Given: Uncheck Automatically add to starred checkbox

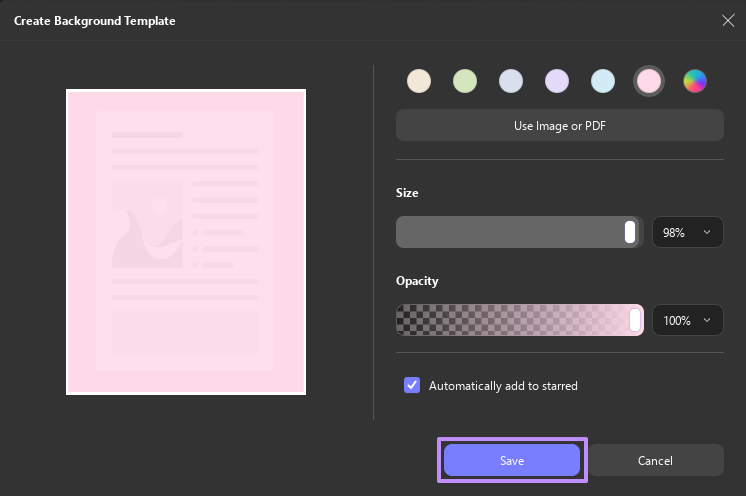Looking at the screenshot, I should pos(412,385).
